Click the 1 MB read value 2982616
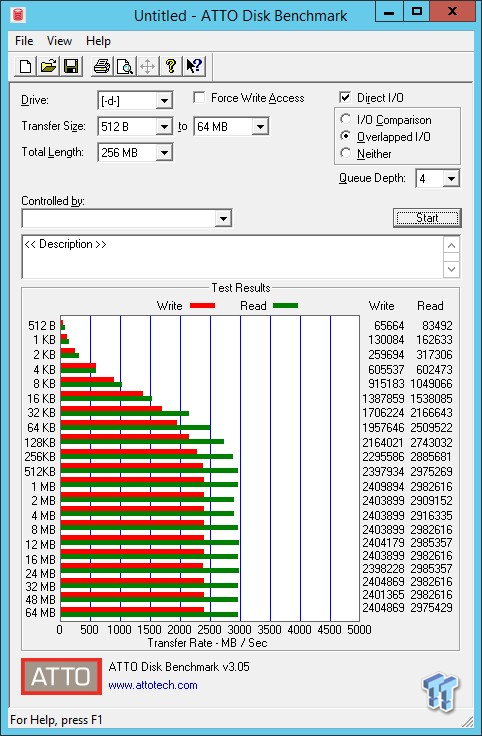Screen dimensions: 482x736 [x=431, y=487]
